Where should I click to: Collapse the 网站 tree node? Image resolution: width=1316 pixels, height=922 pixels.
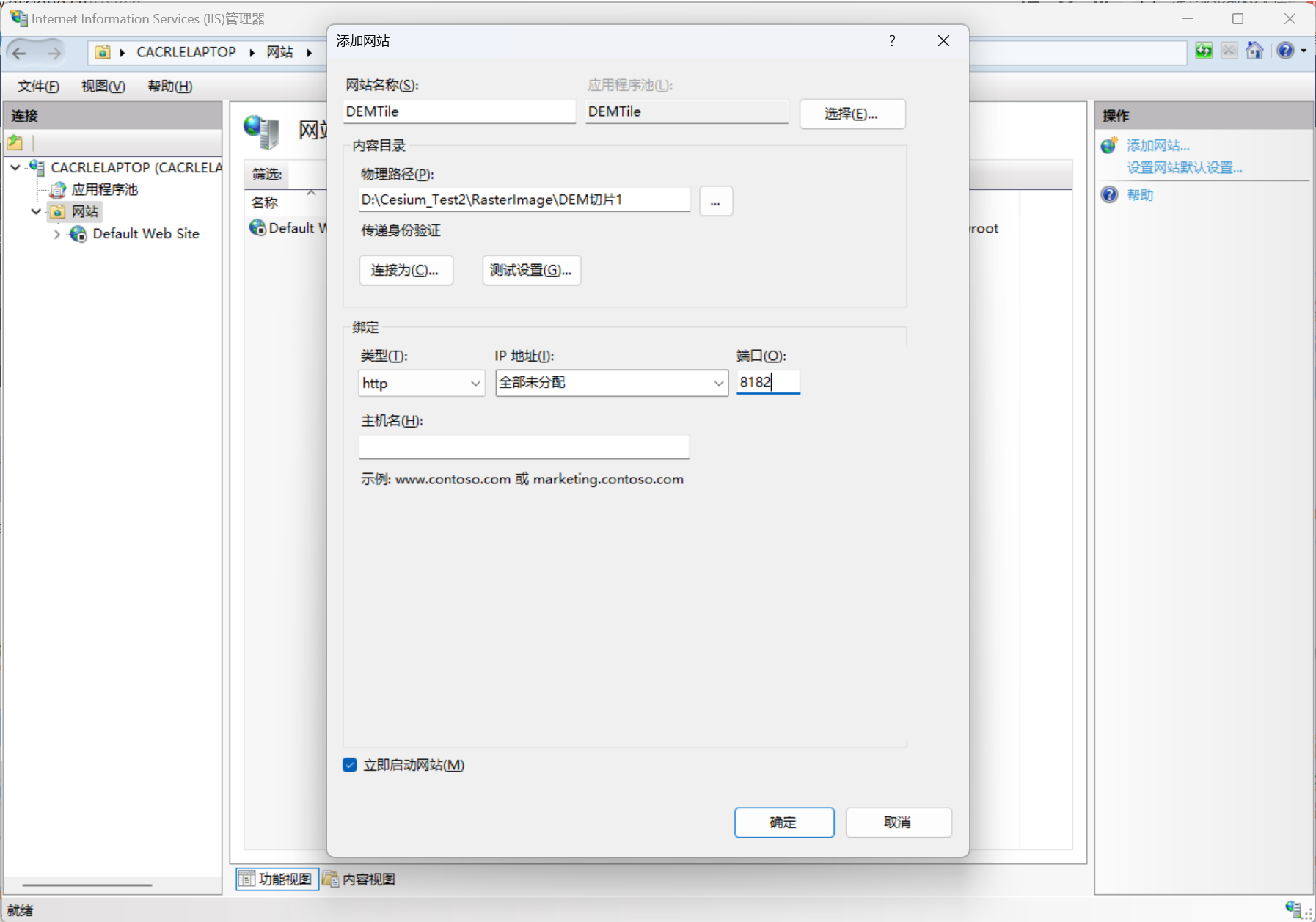36,211
